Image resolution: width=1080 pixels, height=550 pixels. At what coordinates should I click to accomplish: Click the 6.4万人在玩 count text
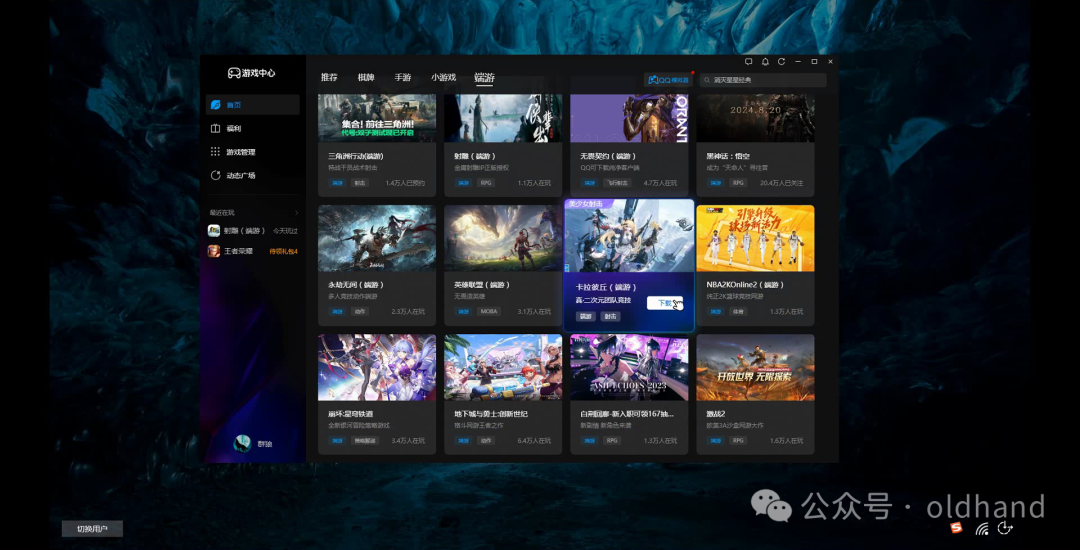[x=534, y=441]
